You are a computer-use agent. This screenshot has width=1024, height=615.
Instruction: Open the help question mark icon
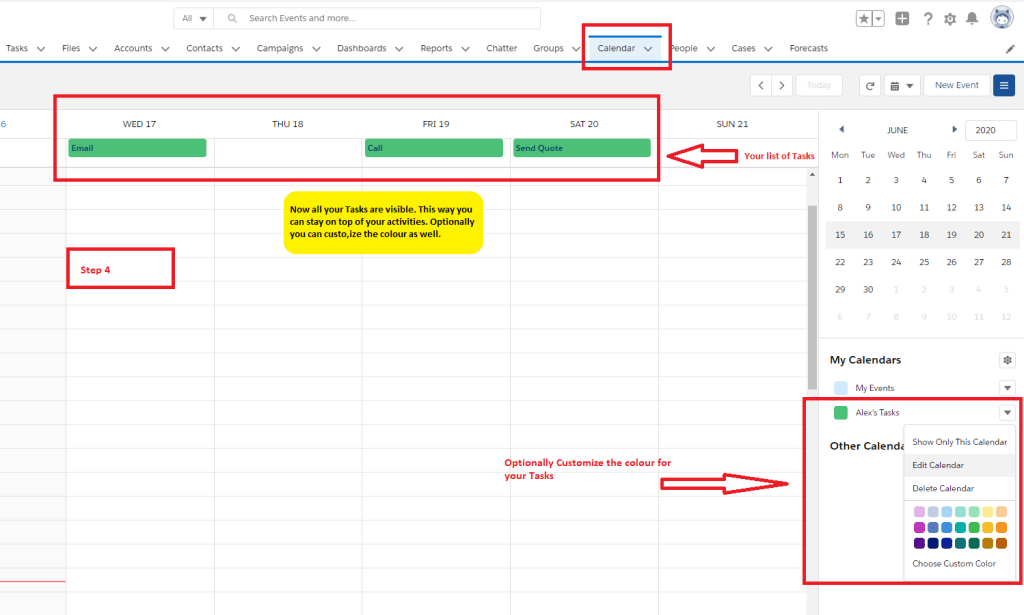click(928, 19)
